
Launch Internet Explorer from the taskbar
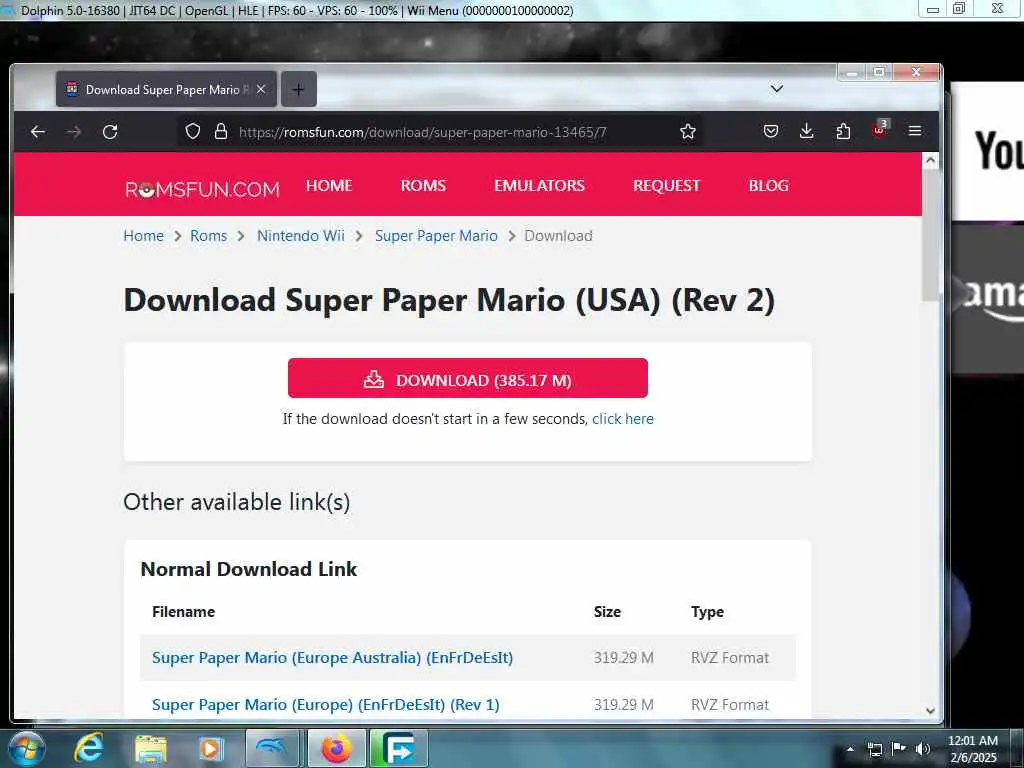coord(88,748)
